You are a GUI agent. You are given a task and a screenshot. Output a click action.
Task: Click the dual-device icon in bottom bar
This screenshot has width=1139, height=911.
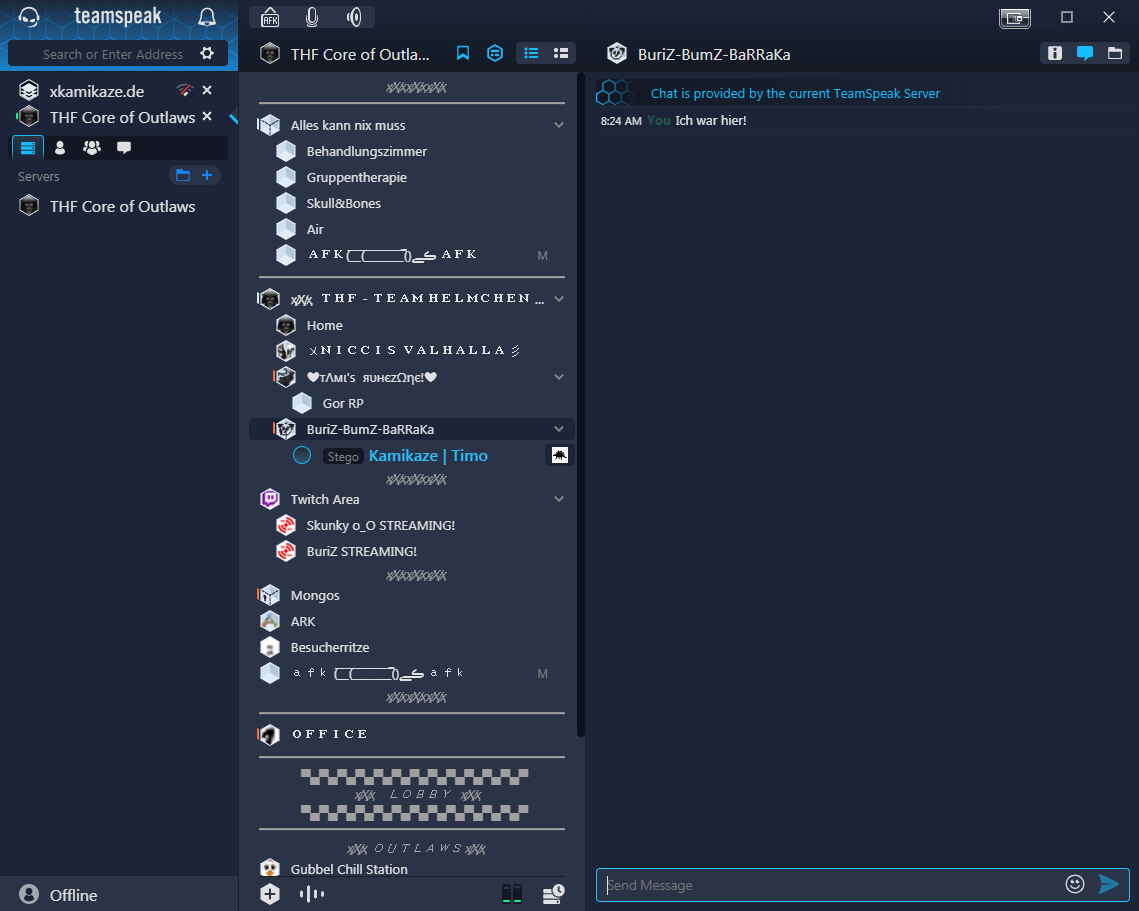click(x=512, y=894)
